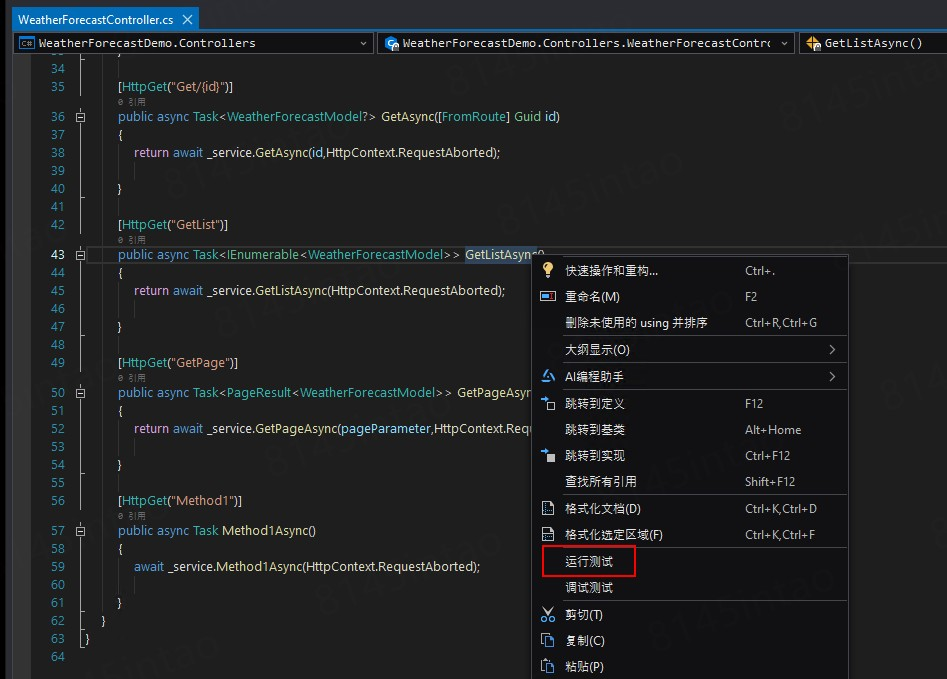The image size is (947, 679).
Task: Click the rename icon beside 重命名(M)
Action: point(548,296)
